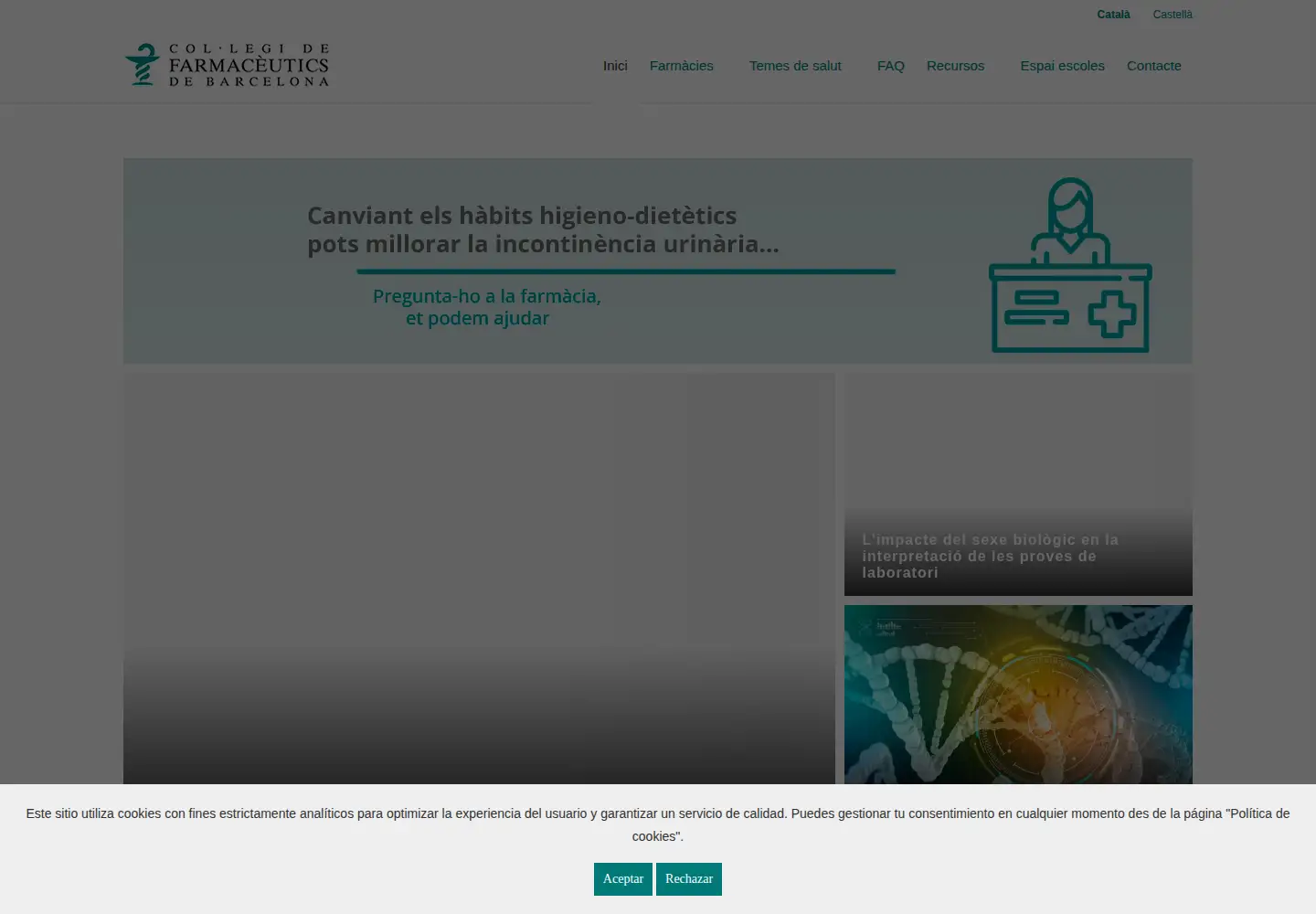1316x914 pixels.
Task: Switch language to Castellà
Action: pyautogui.click(x=1173, y=15)
